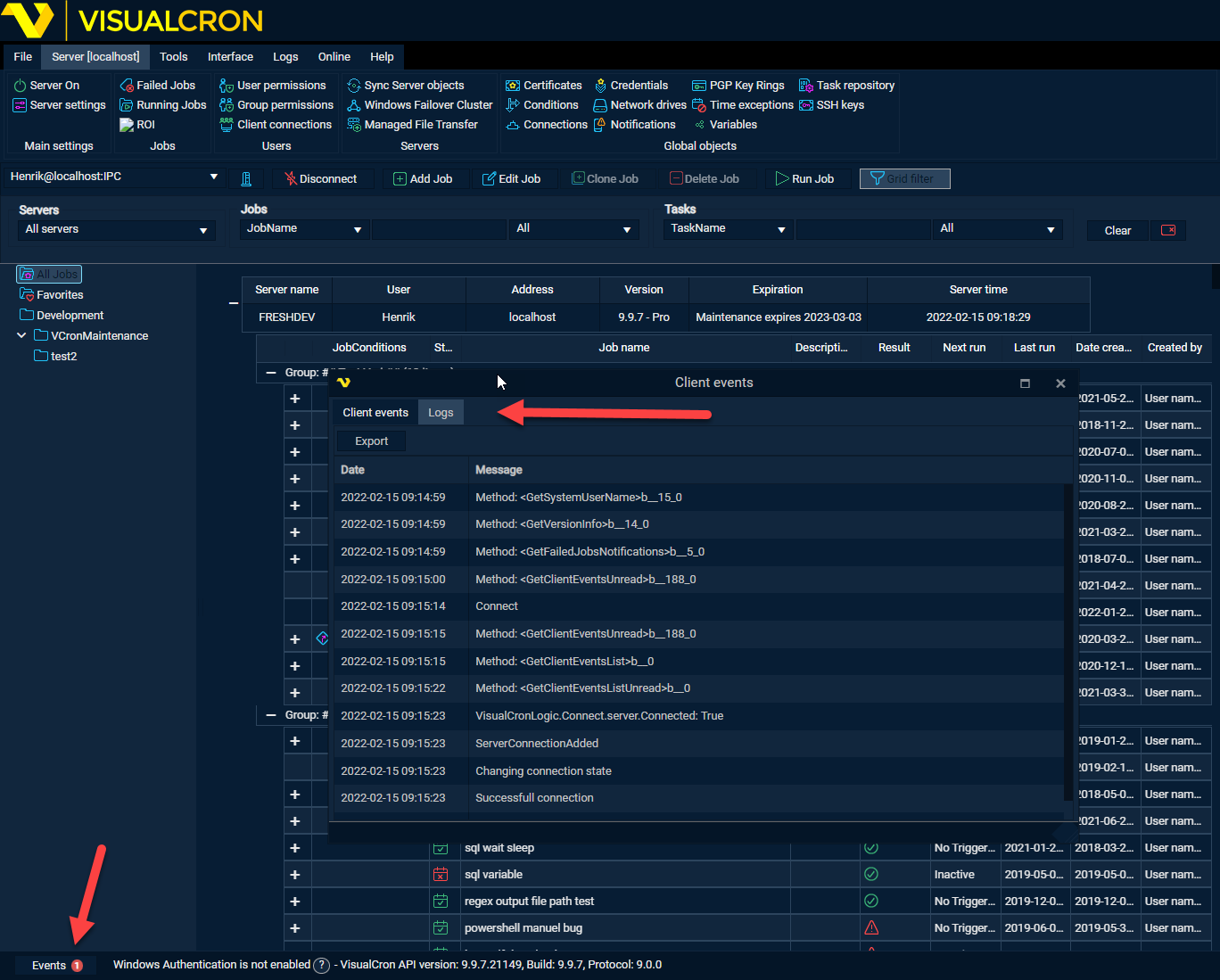Open the Certificates global object
The height and width of the screenshot is (980, 1220).
point(543,86)
